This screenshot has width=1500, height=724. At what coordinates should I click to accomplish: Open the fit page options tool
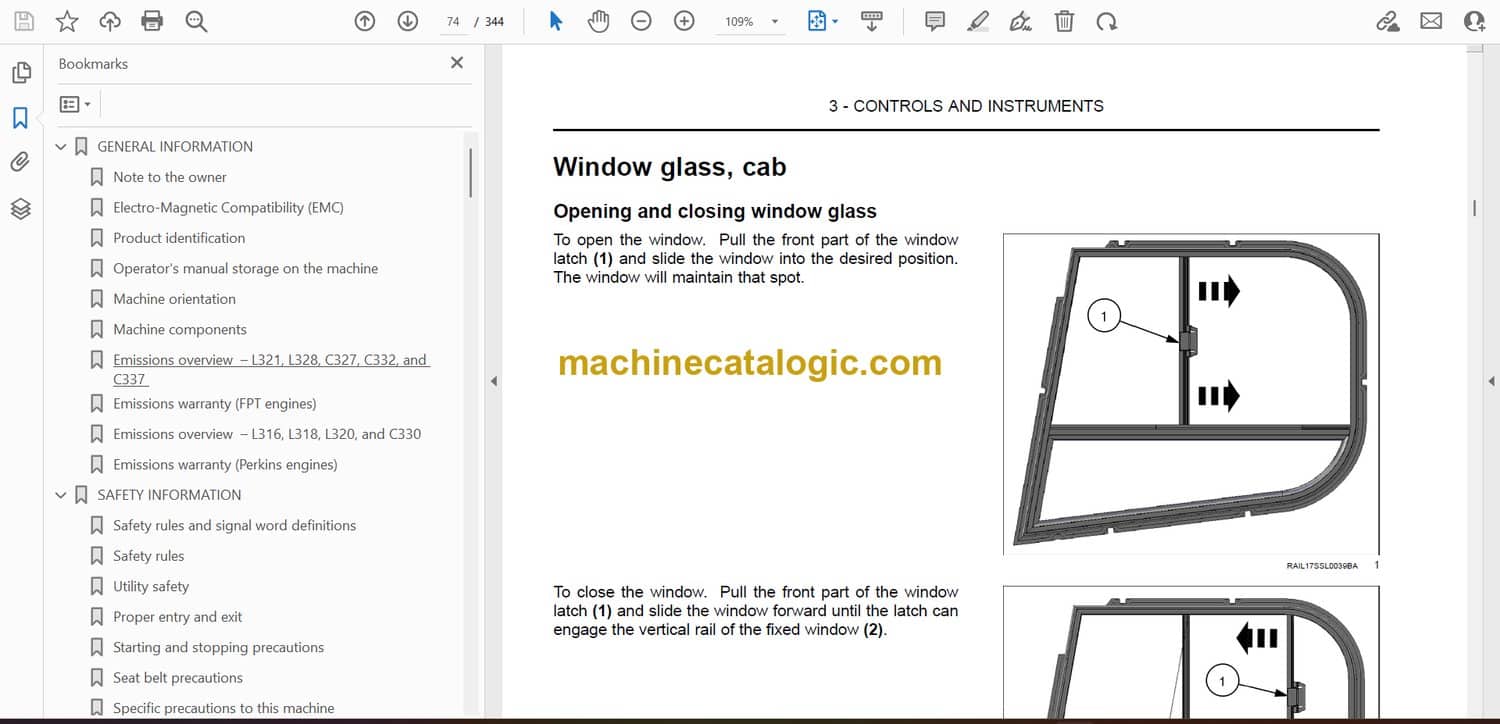[x=822, y=21]
